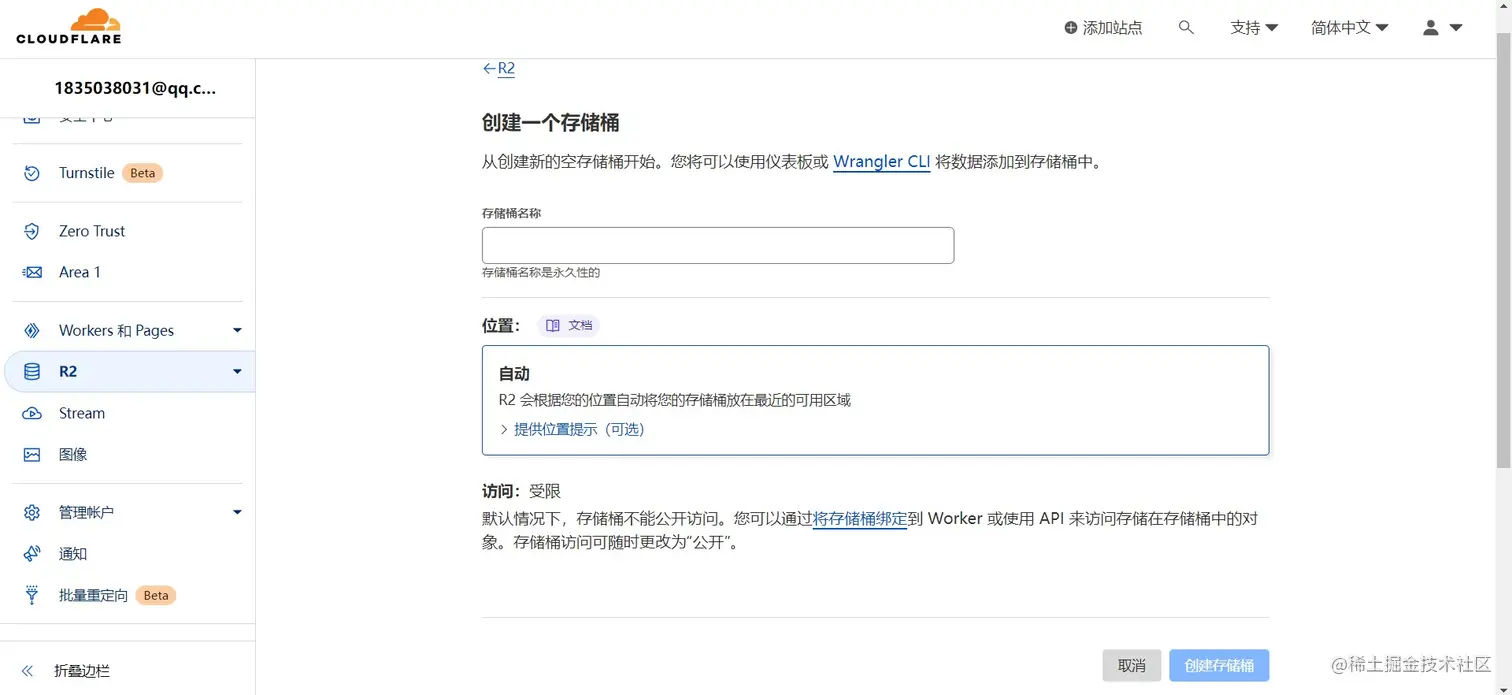This screenshot has width=1512, height=695.
Task: Click the 创建一个存储桶 heading
Action: pyautogui.click(x=551, y=123)
